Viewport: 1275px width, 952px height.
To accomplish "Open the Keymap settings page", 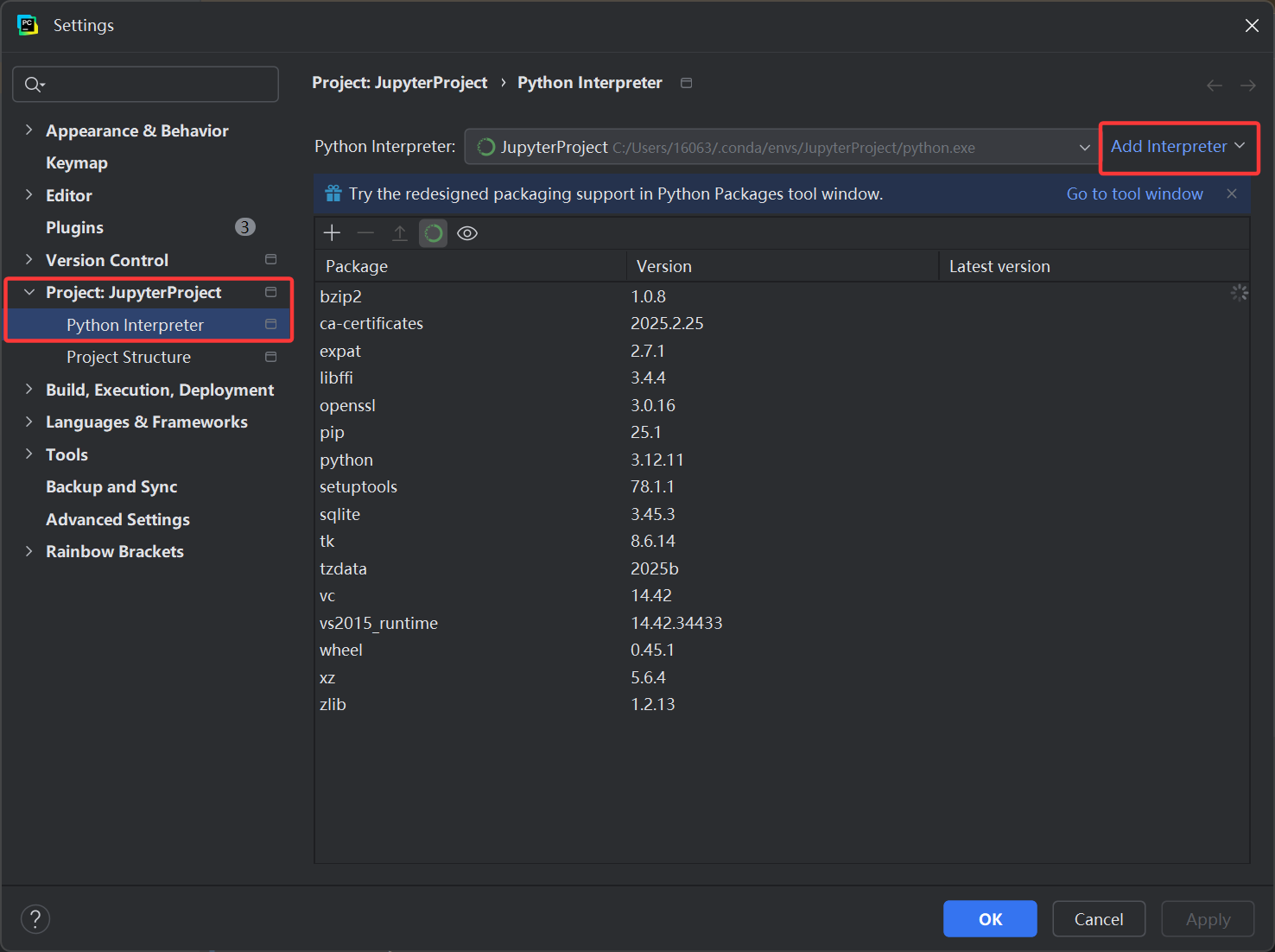I will pyautogui.click(x=77, y=163).
